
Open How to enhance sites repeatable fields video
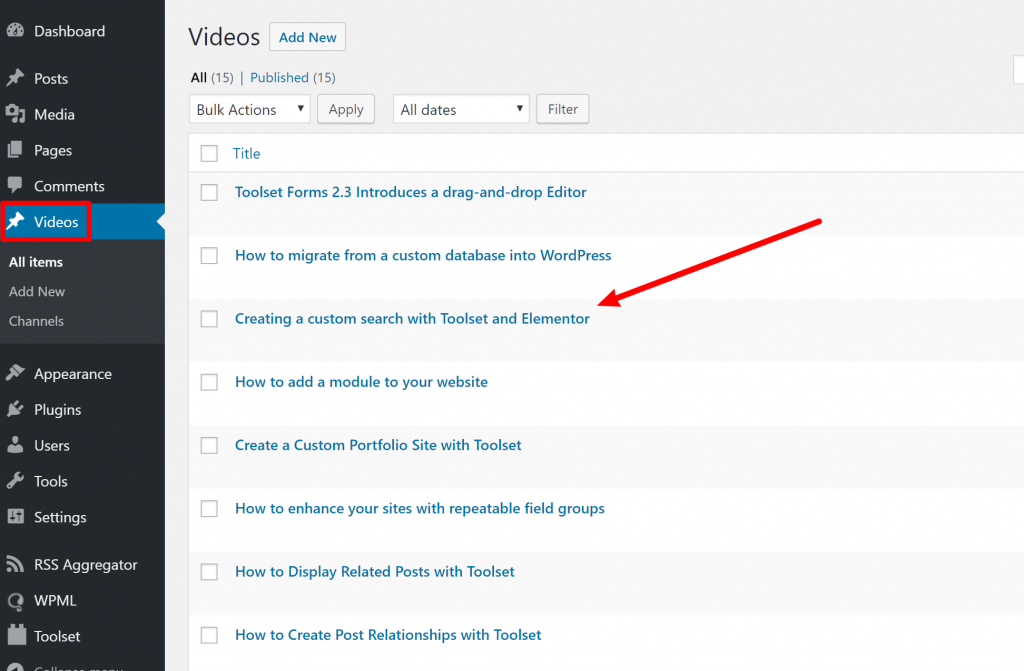click(x=419, y=508)
